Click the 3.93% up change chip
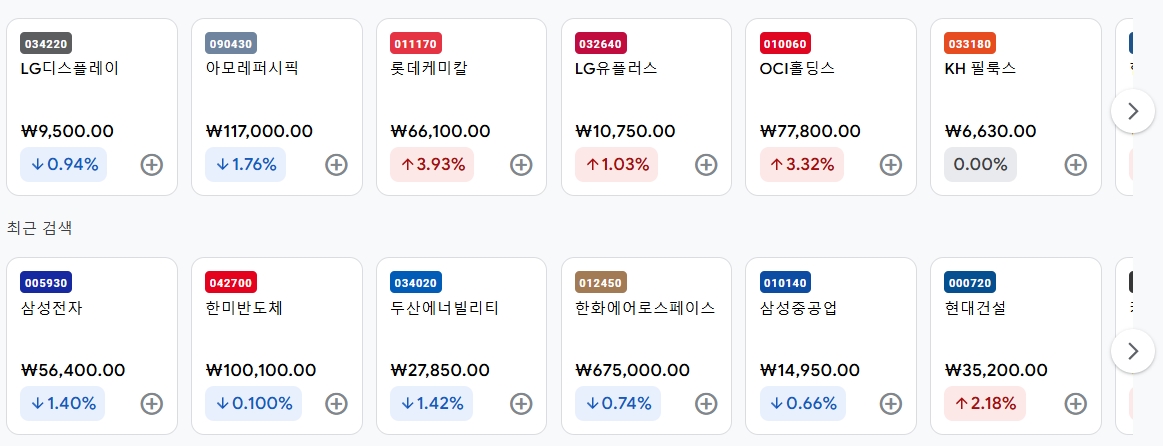Screen dimensions: 1163x446 pyautogui.click(x=432, y=165)
